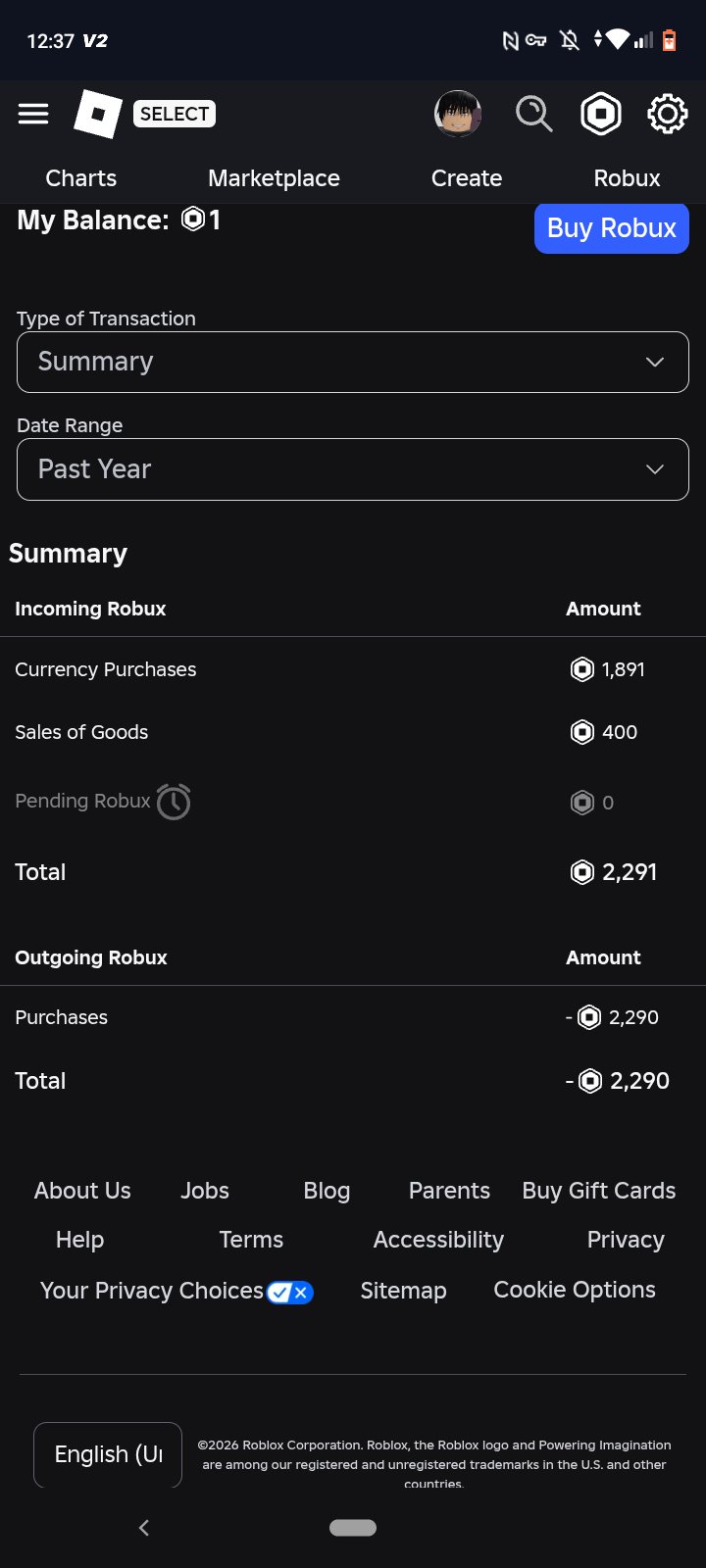Viewport: 706px width, 1568px height.
Task: Tap the Android home gesture pill
Action: coord(353,1528)
